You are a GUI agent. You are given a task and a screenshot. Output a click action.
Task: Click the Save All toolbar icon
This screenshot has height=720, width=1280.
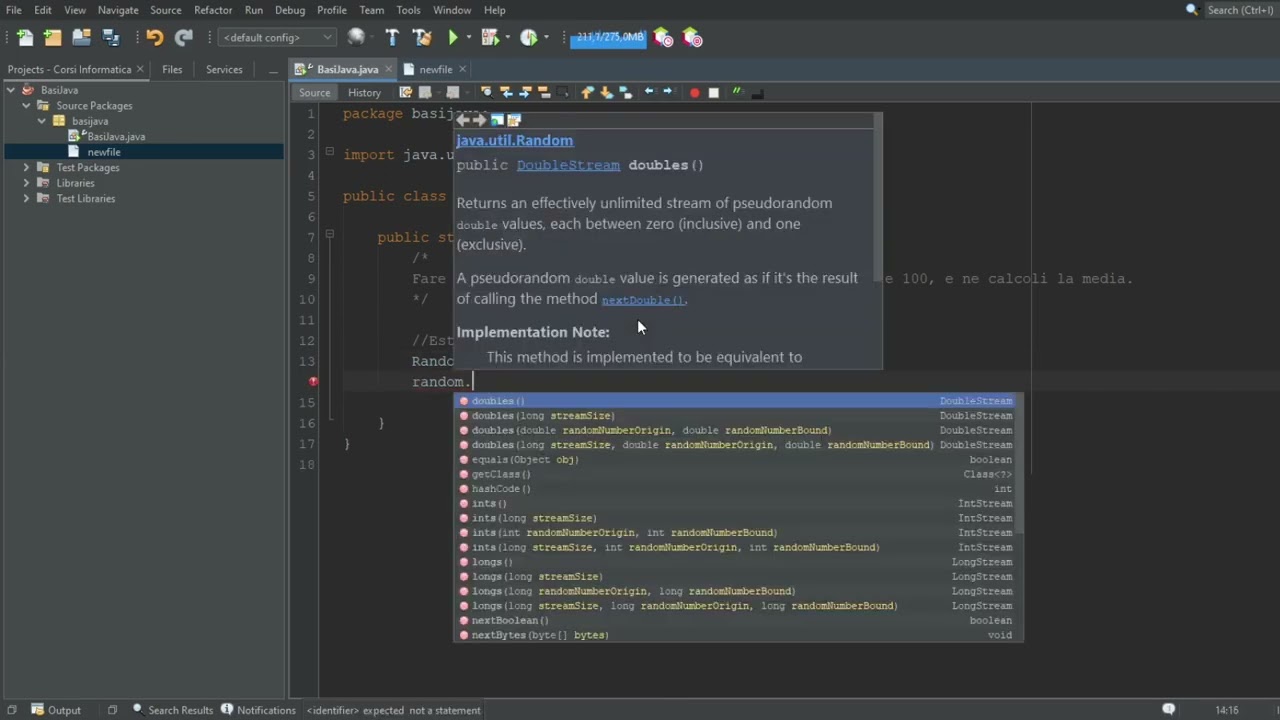pos(111,38)
